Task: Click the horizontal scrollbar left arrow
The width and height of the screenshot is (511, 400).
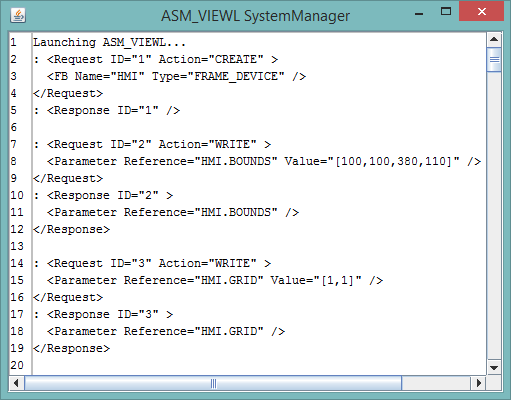Action: 16,383
